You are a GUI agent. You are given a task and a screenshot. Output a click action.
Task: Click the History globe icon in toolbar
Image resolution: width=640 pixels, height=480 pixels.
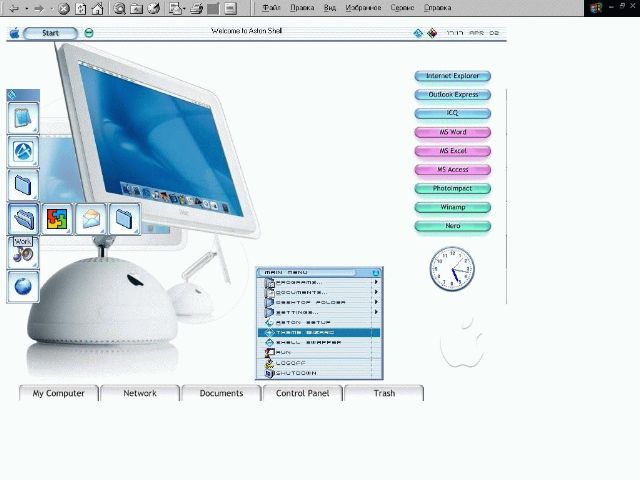tap(153, 9)
